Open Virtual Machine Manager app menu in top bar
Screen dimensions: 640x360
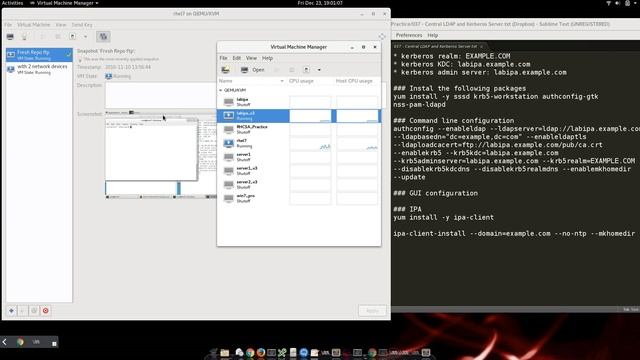pyautogui.click(x=64, y=3)
